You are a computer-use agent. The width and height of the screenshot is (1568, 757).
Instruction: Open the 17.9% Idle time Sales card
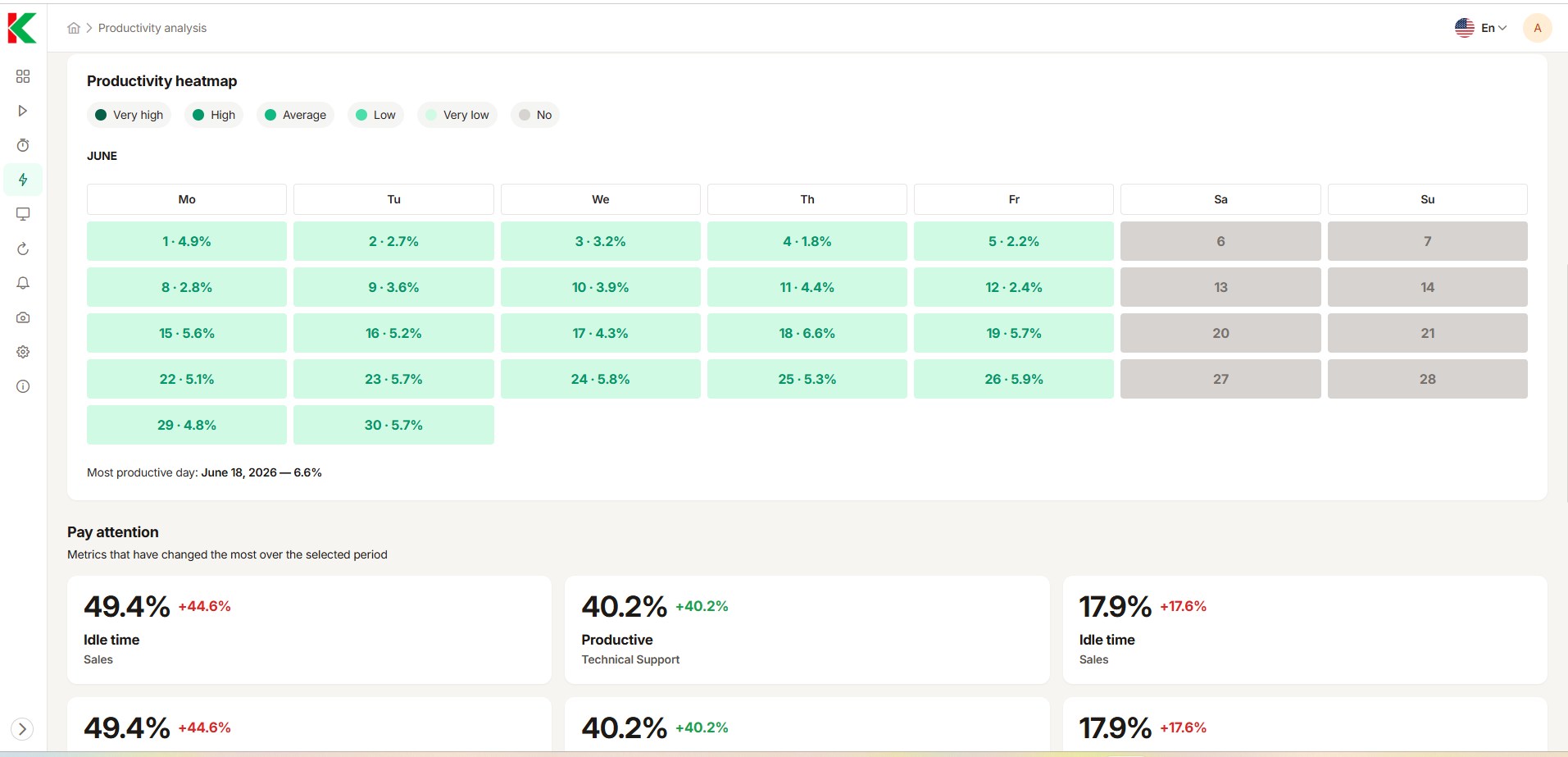pyautogui.click(x=1305, y=630)
